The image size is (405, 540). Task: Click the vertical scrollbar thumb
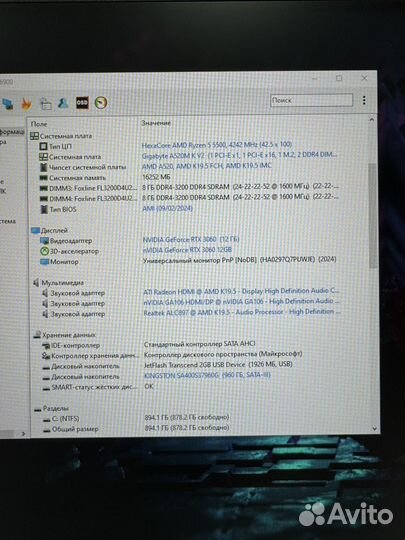(x=373, y=215)
